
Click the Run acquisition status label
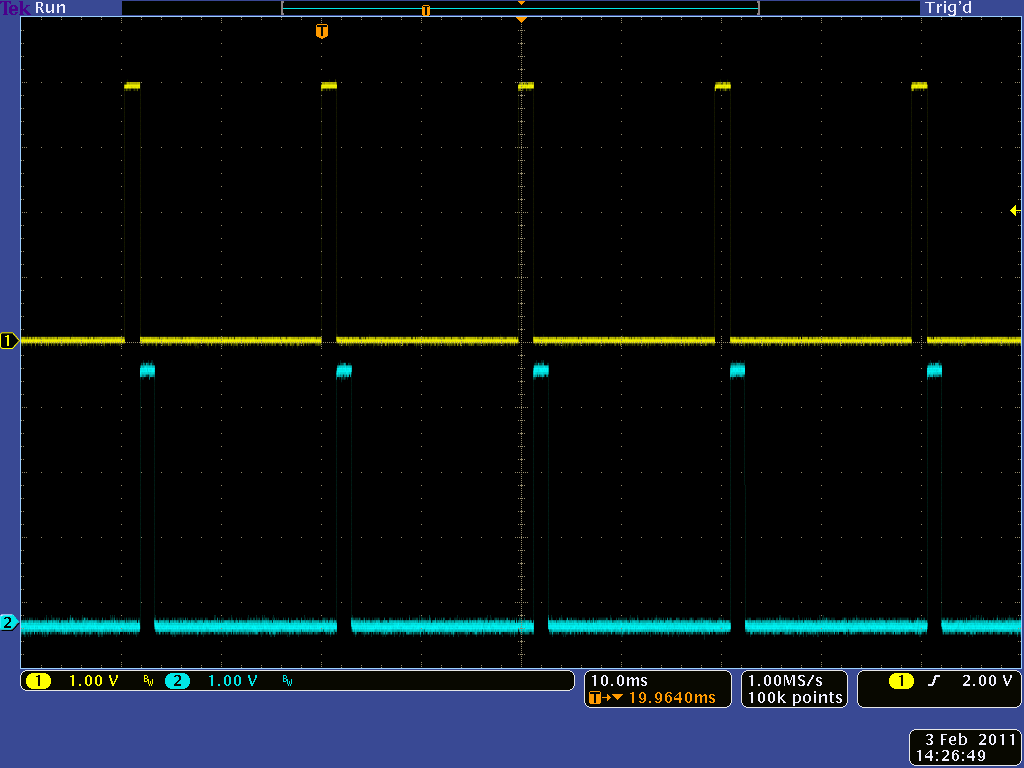click(51, 8)
